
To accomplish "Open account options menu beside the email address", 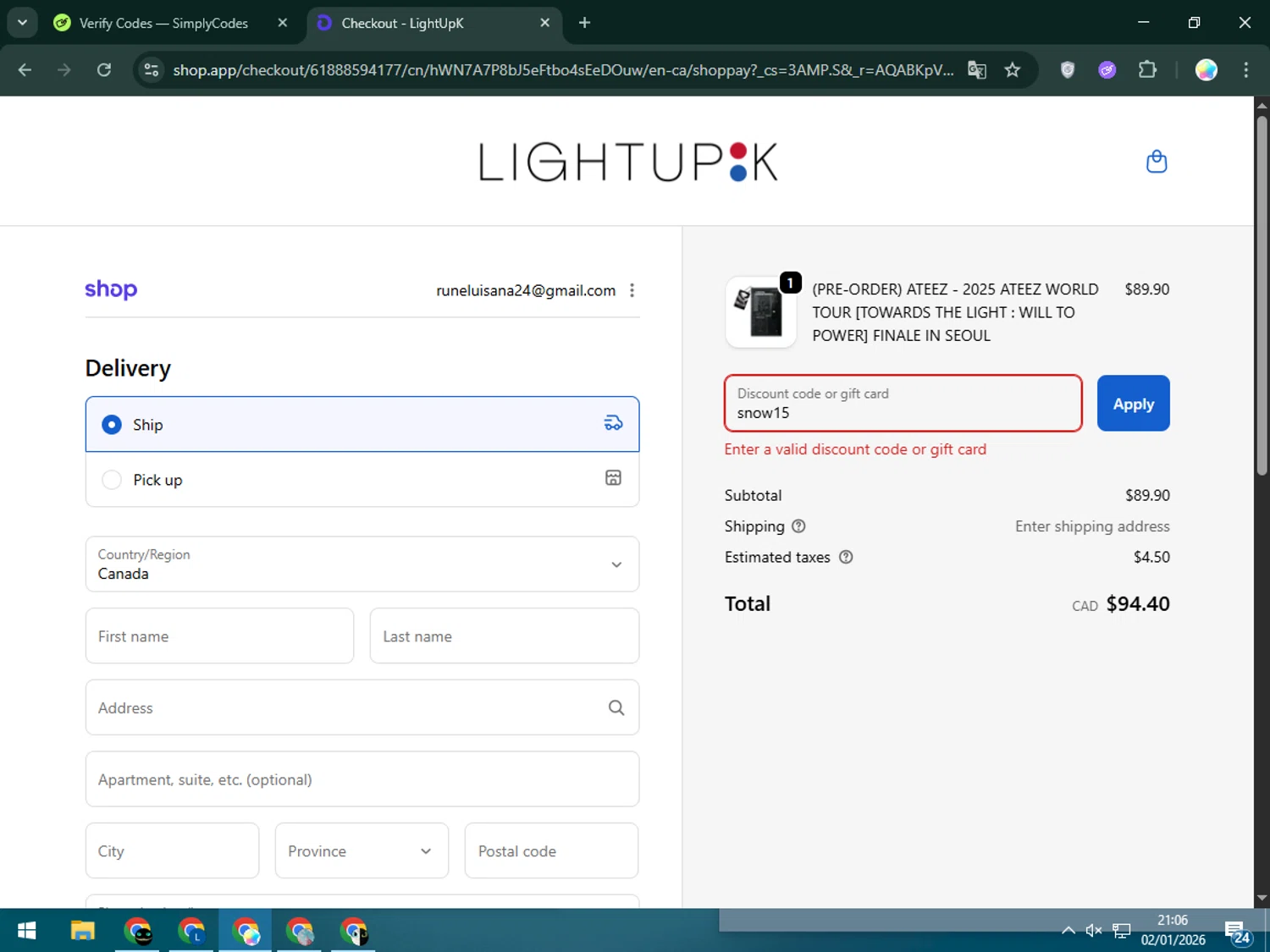I will pos(632,290).
